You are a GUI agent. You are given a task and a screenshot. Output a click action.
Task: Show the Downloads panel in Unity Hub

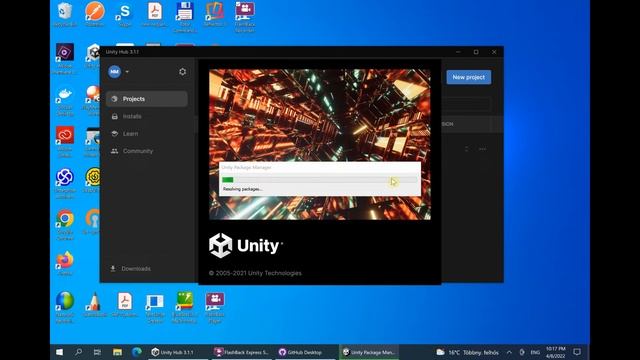pyautogui.click(x=131, y=269)
